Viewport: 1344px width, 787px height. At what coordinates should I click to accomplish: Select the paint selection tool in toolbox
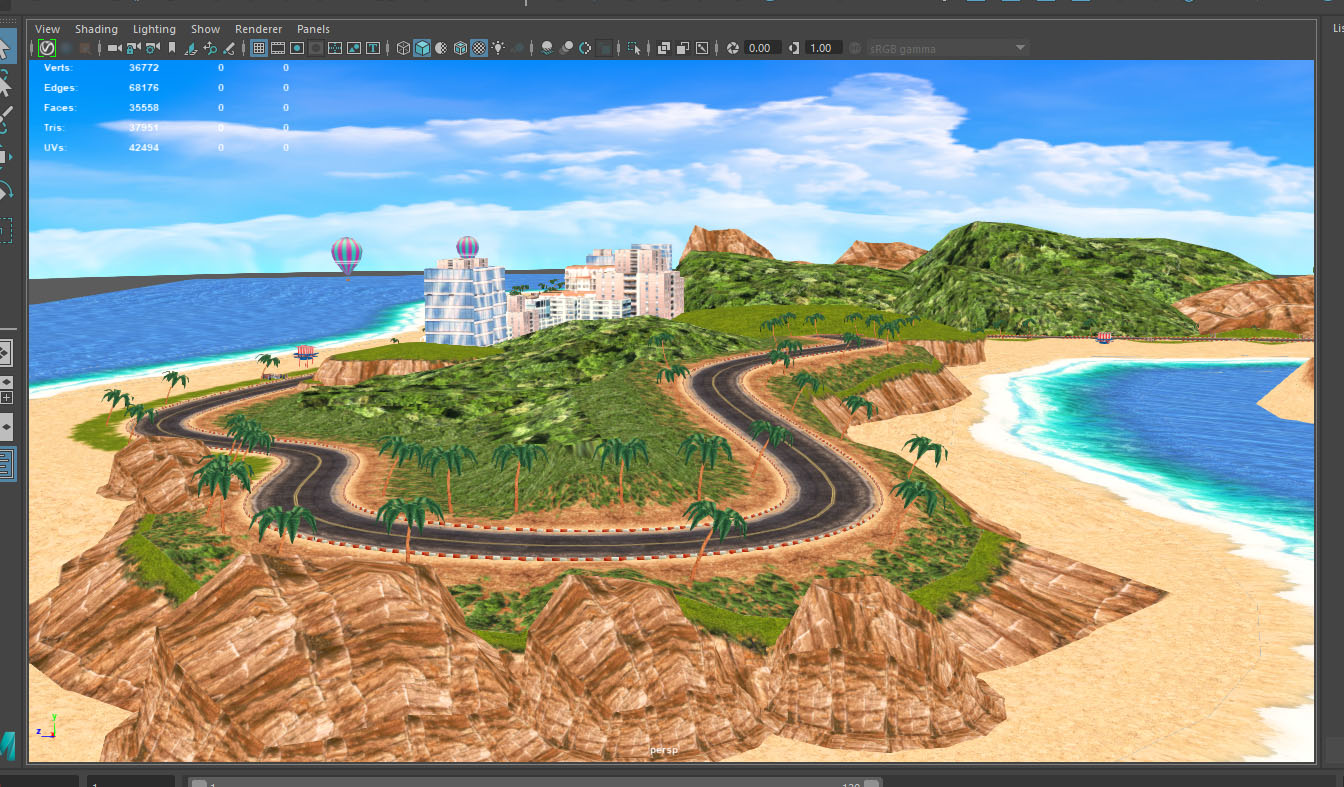tap(6, 119)
